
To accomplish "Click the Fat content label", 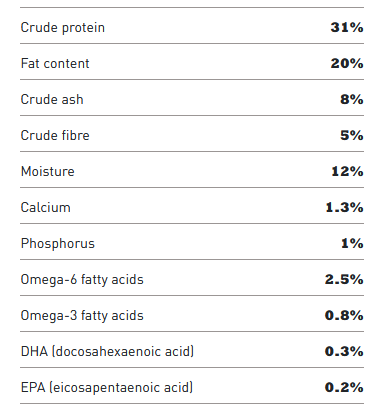I will pyautogui.click(x=55, y=63).
